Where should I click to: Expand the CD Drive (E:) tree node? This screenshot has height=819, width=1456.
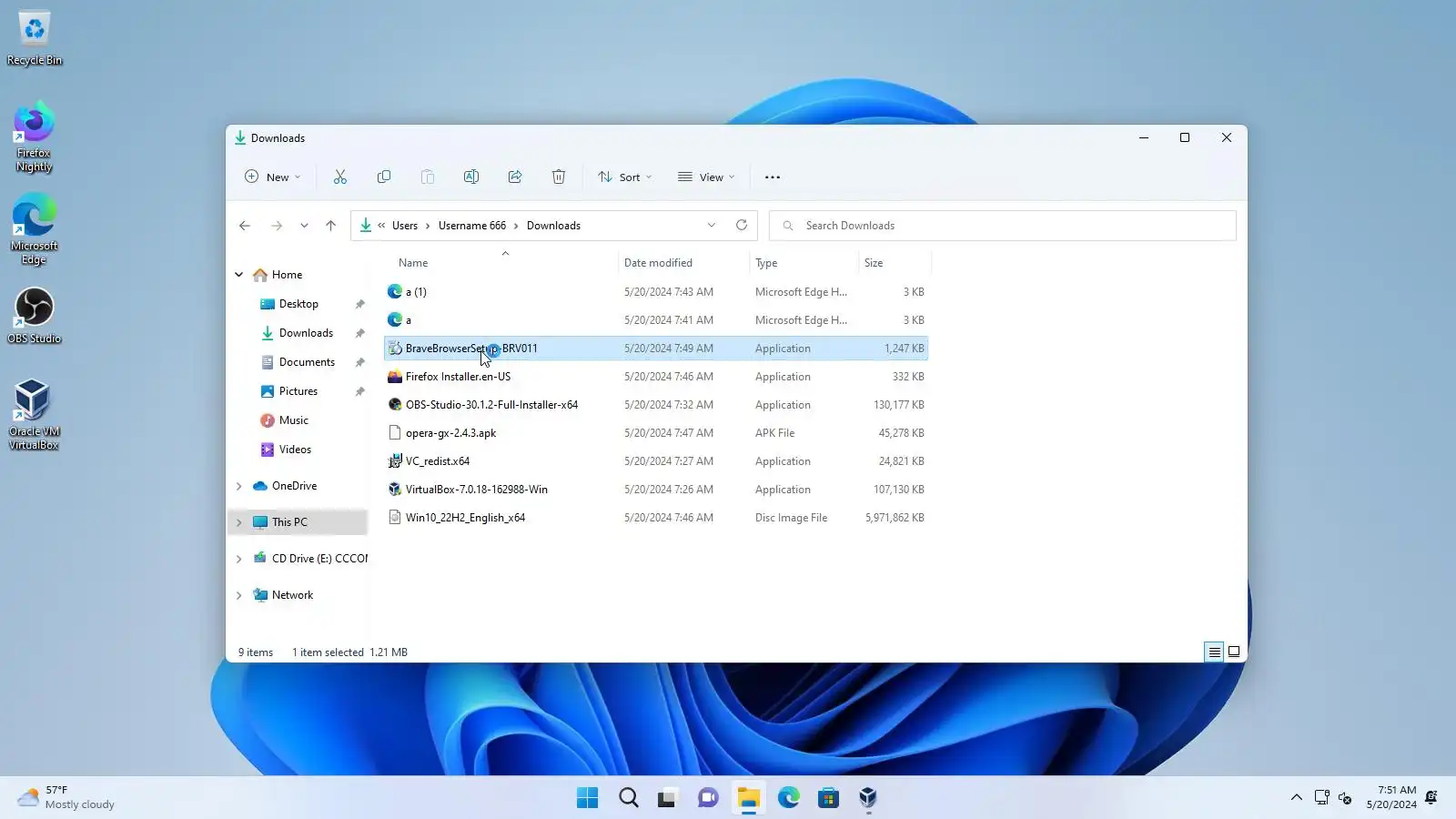click(239, 559)
